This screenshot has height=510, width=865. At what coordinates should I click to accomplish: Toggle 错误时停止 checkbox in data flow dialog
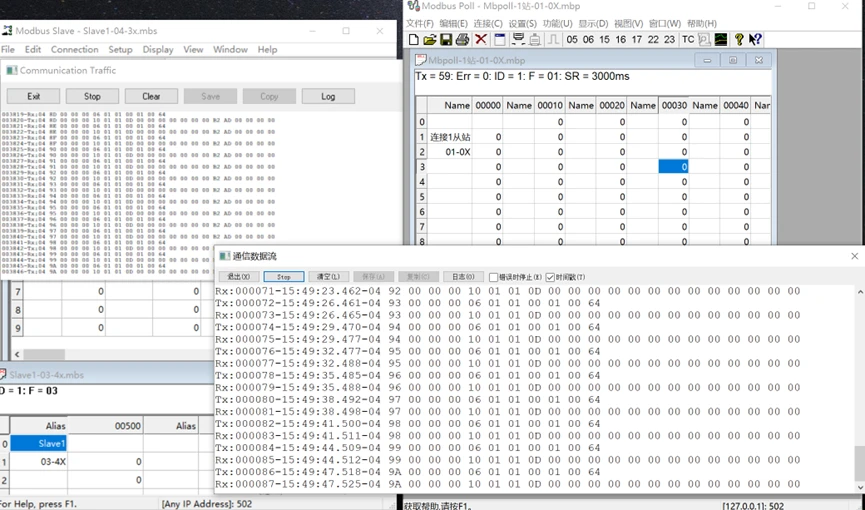coord(493,277)
